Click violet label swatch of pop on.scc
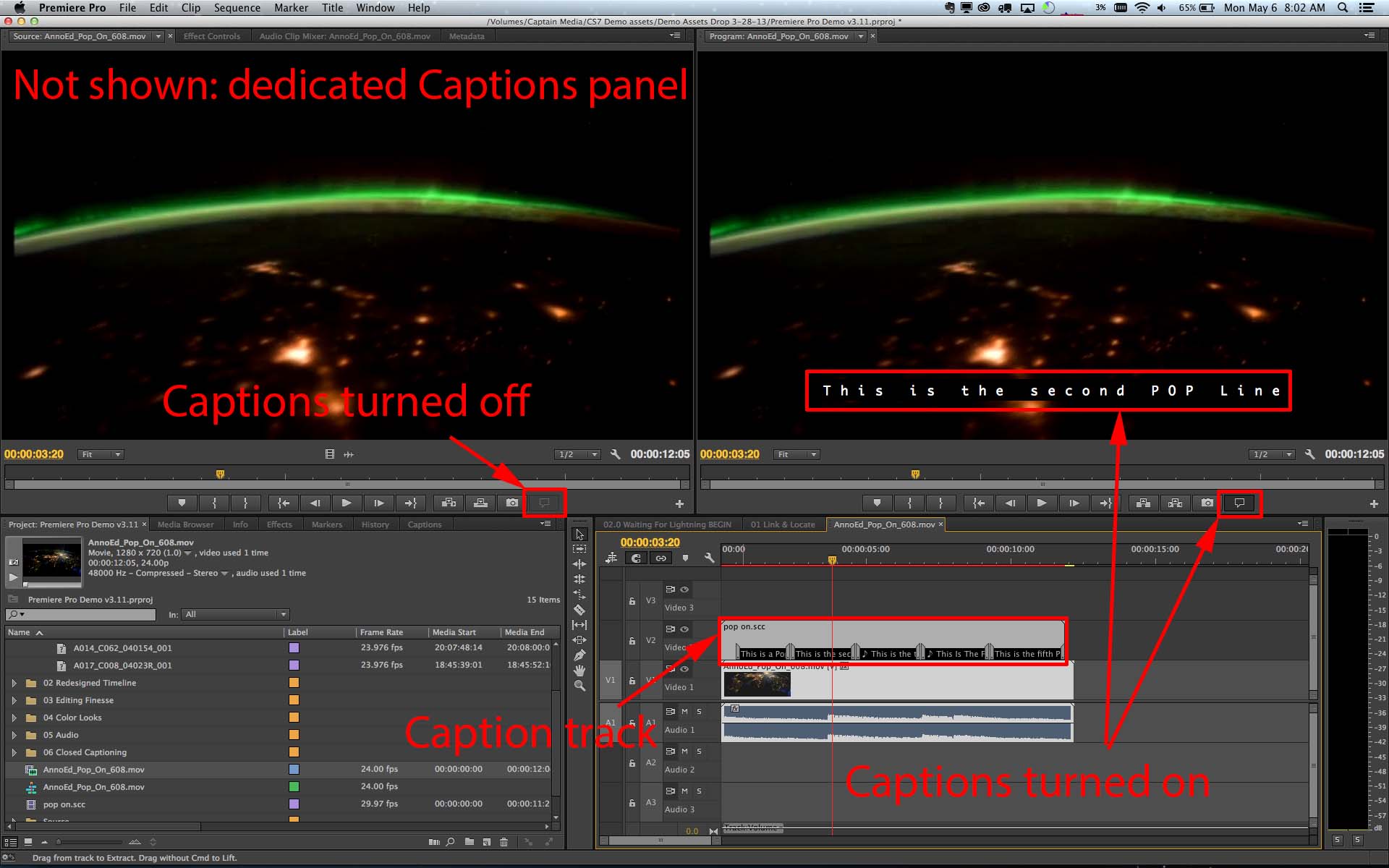This screenshot has height=868, width=1389. 294,804
